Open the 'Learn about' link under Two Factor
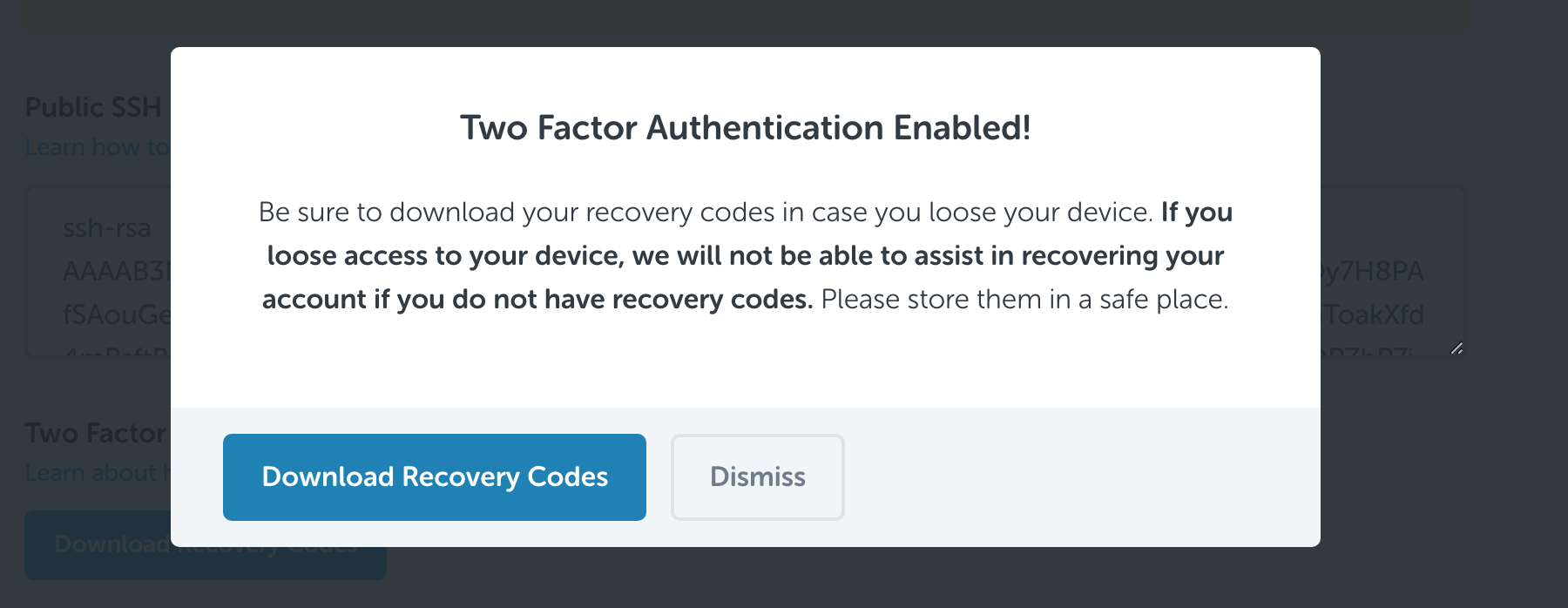 (x=98, y=473)
